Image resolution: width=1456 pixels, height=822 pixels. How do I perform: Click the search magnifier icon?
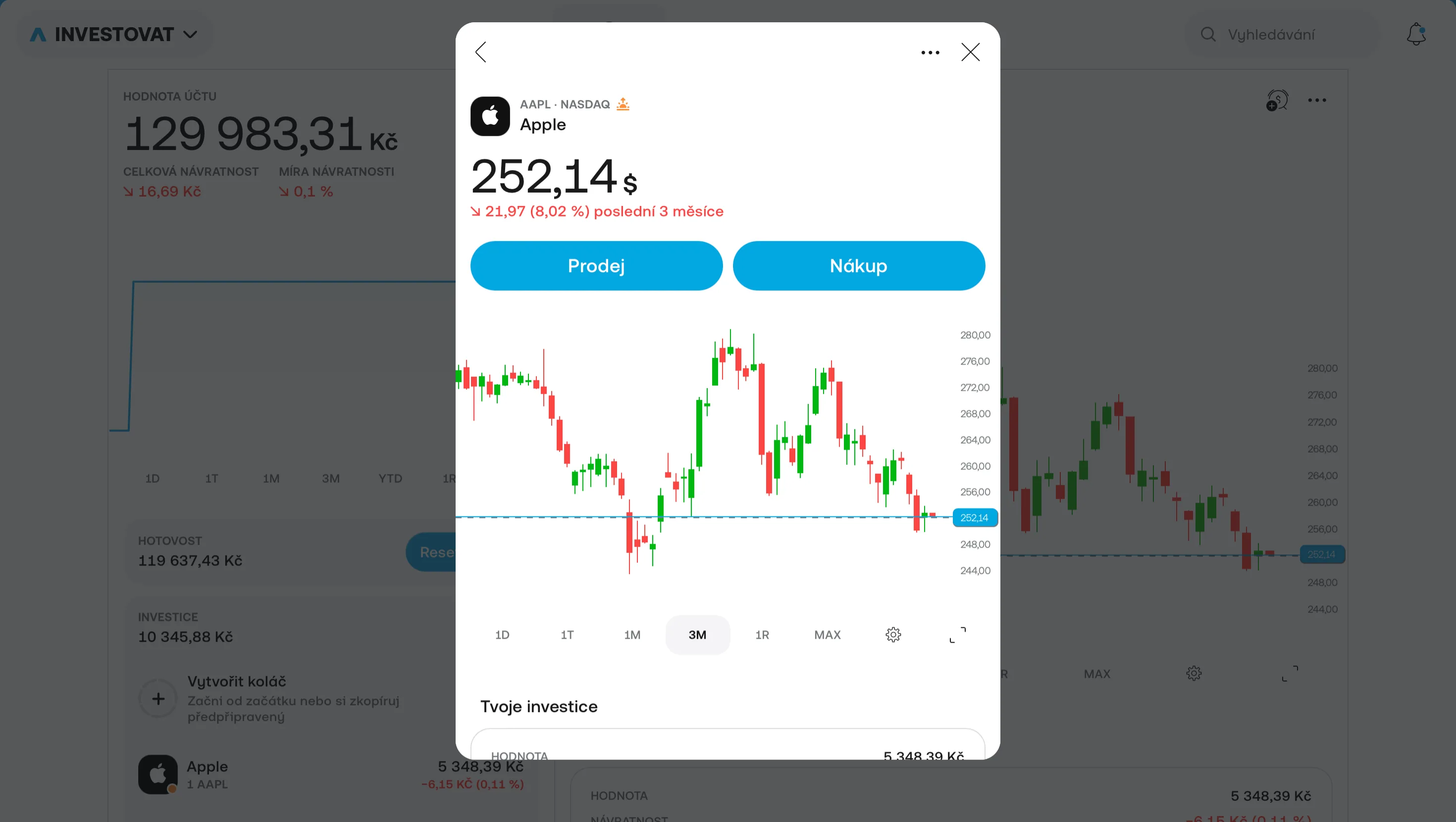(1208, 34)
